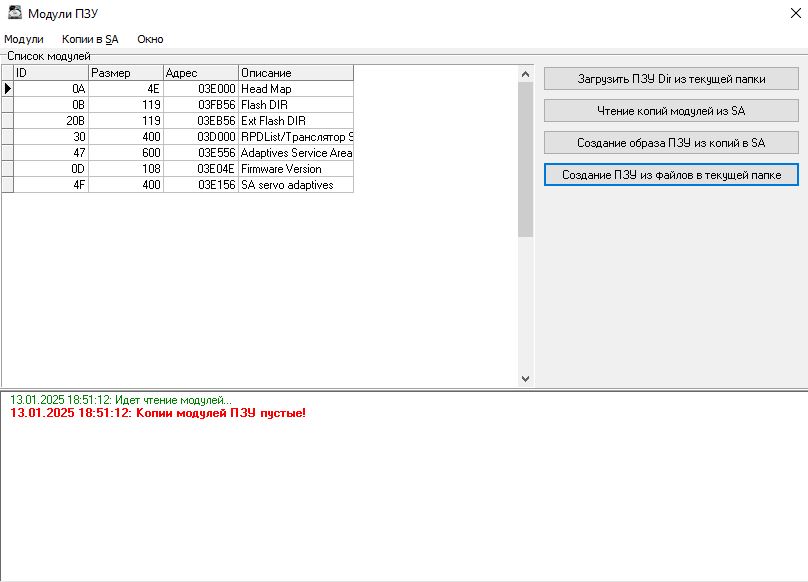Image resolution: width=808 pixels, height=582 pixels.
Task: Select the Flash DIR description cell
Action: (296, 105)
